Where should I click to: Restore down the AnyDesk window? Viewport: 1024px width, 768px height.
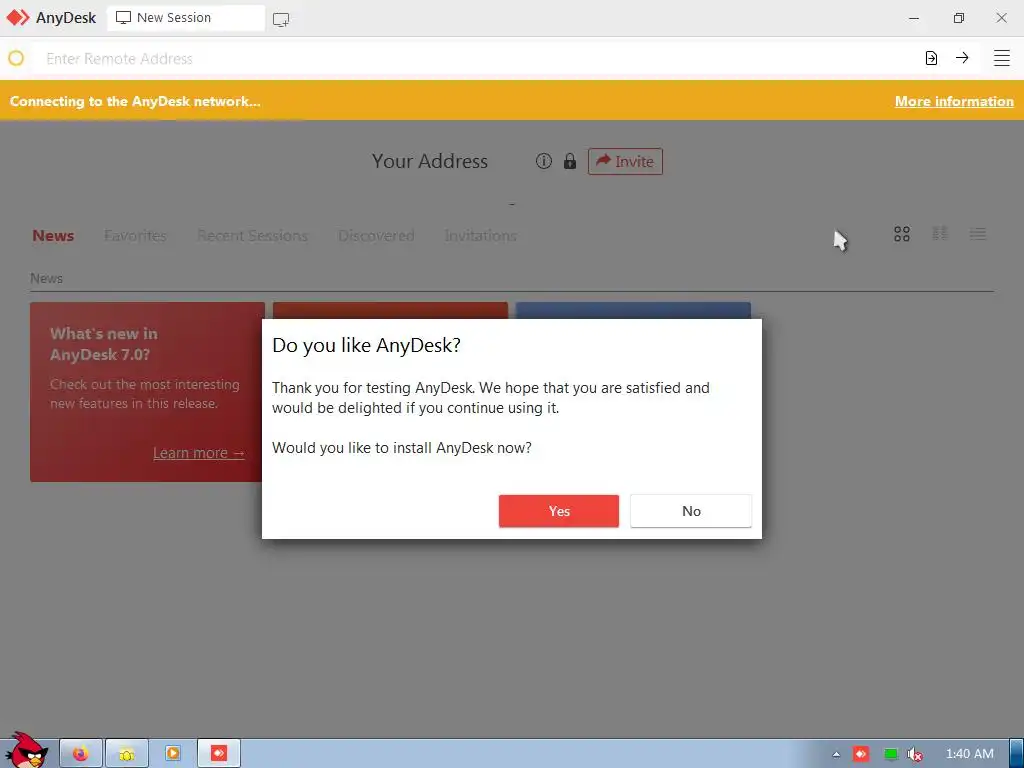tap(958, 18)
